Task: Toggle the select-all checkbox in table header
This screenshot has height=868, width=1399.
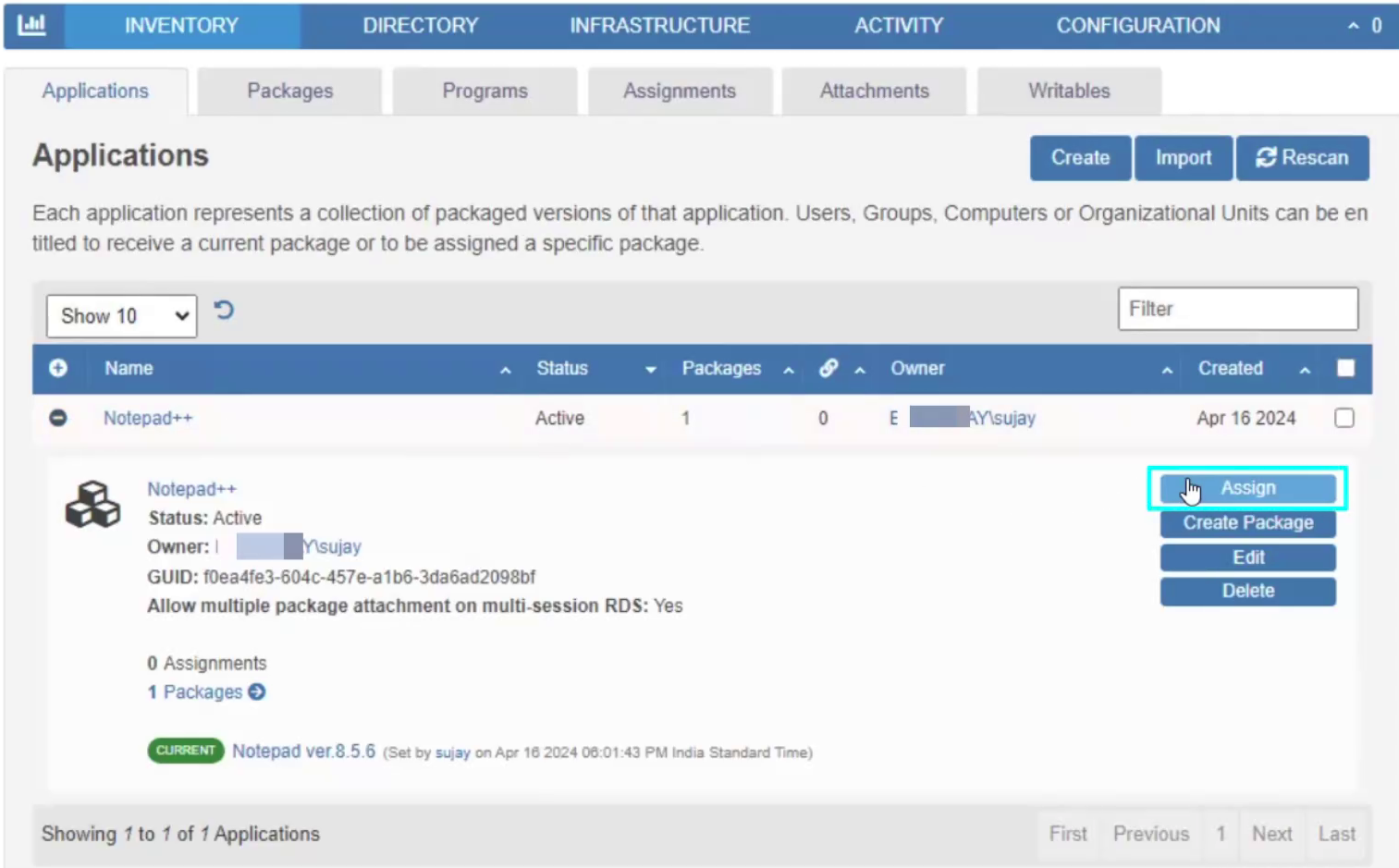Action: 1345,368
